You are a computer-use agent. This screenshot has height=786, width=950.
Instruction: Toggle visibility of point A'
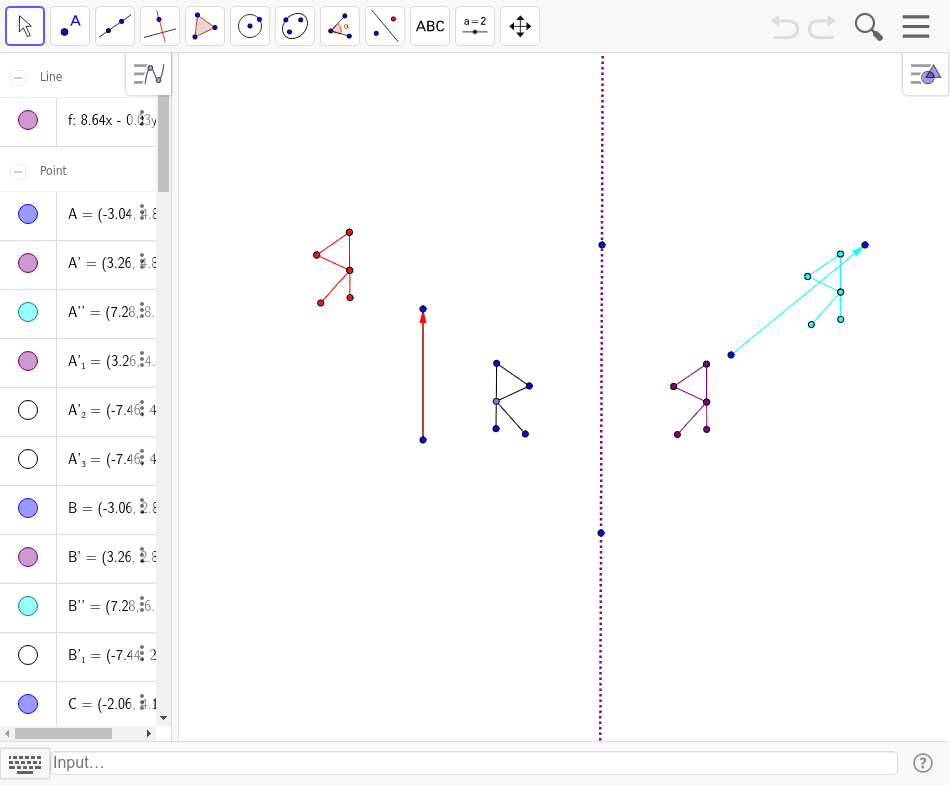point(28,263)
